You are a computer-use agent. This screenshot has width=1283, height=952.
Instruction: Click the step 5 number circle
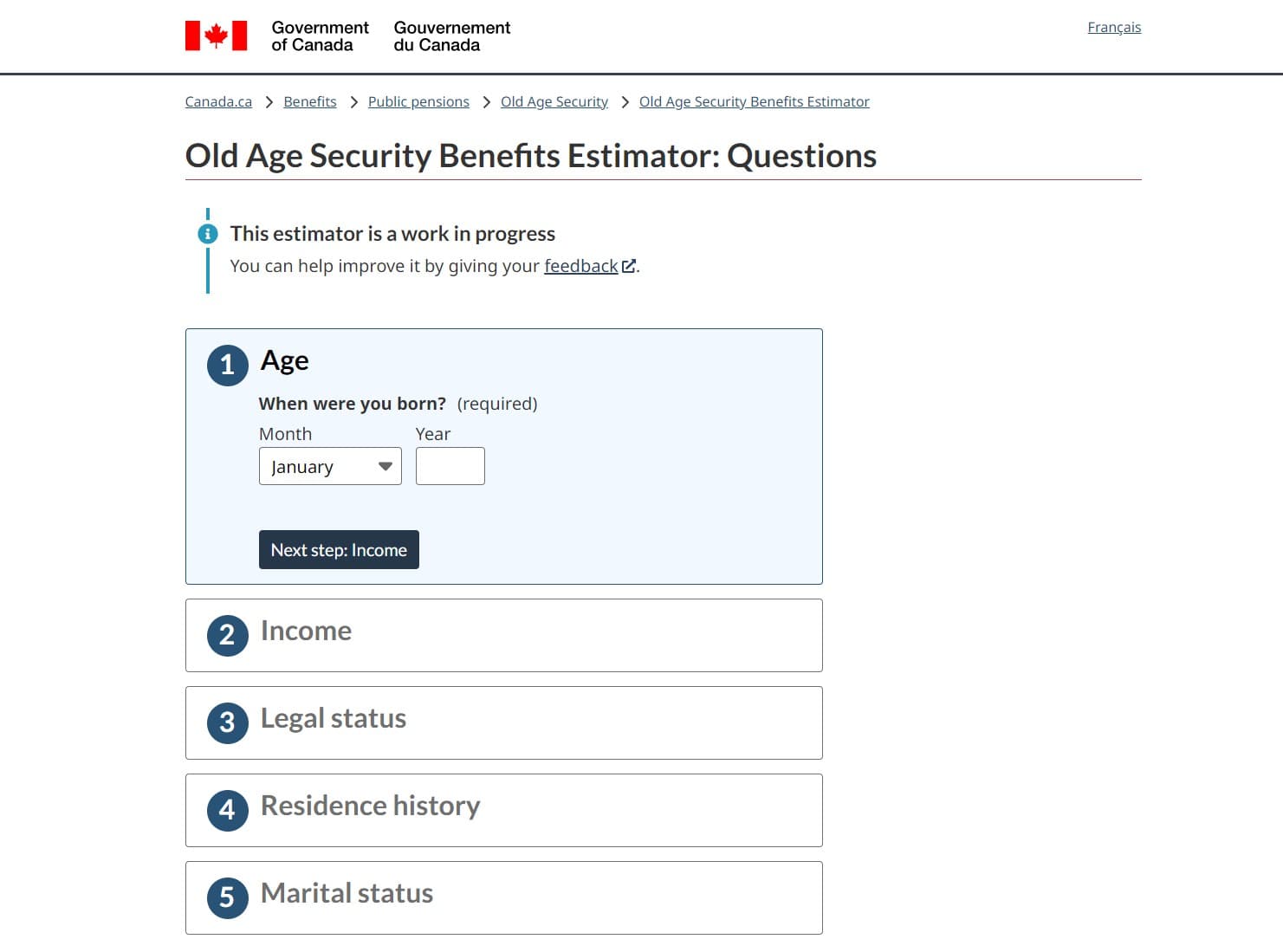click(x=228, y=897)
